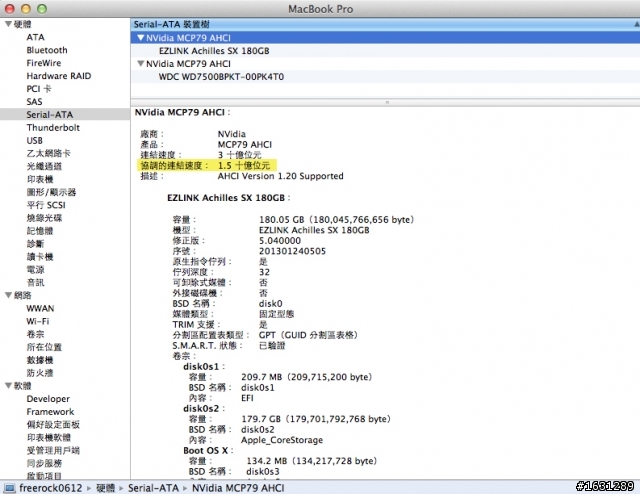640x494 pixels.
Task: Open Thunderbolt hardware info
Action: (53, 128)
